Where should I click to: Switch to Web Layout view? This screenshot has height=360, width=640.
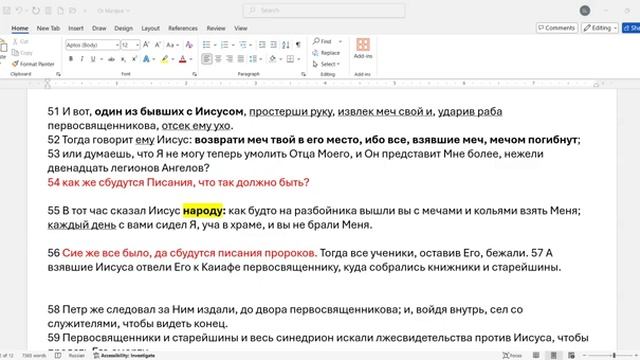[x=571, y=356]
